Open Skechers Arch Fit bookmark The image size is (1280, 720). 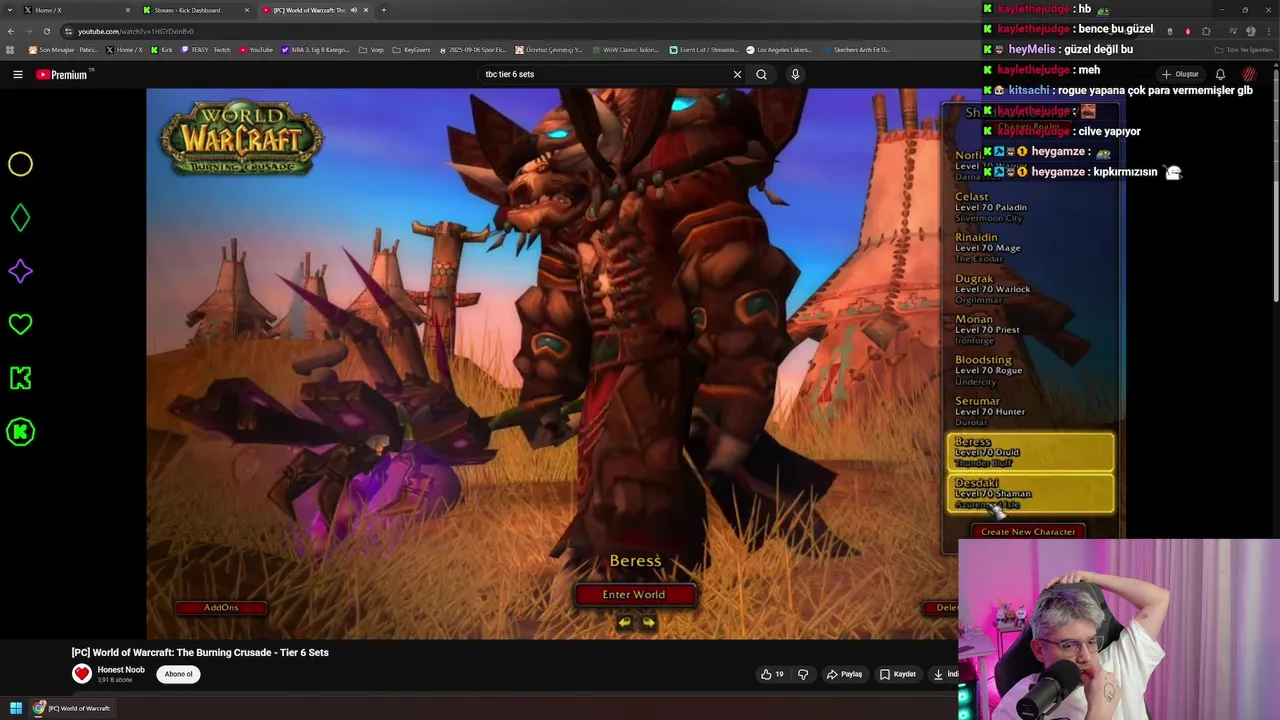(x=856, y=49)
